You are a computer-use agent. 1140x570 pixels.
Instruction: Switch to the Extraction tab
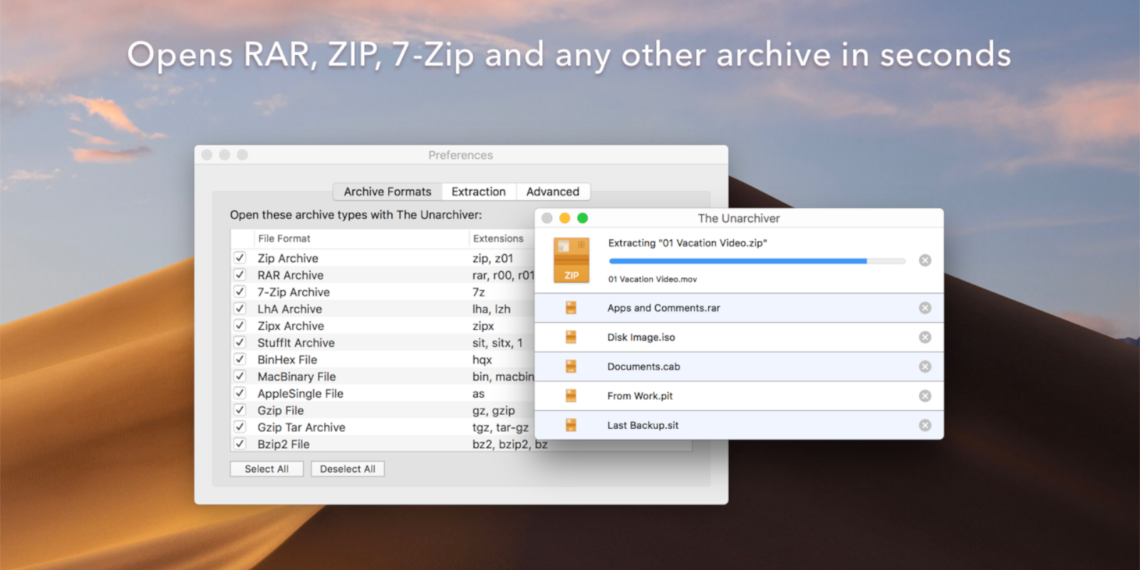click(x=478, y=192)
